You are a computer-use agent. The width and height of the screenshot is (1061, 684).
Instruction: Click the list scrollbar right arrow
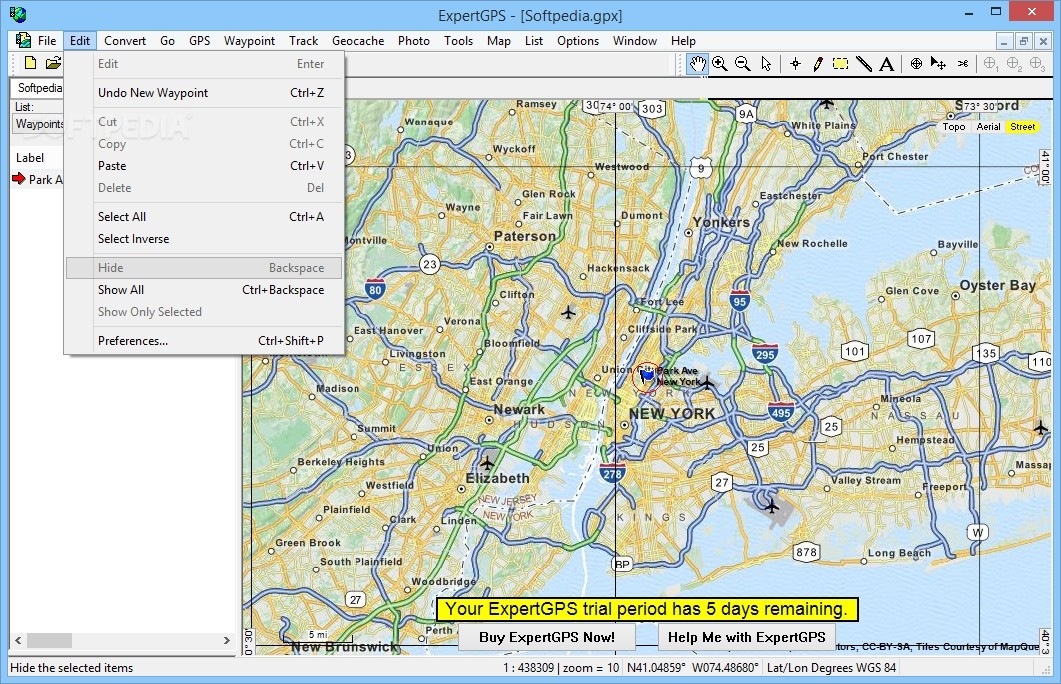click(x=227, y=640)
